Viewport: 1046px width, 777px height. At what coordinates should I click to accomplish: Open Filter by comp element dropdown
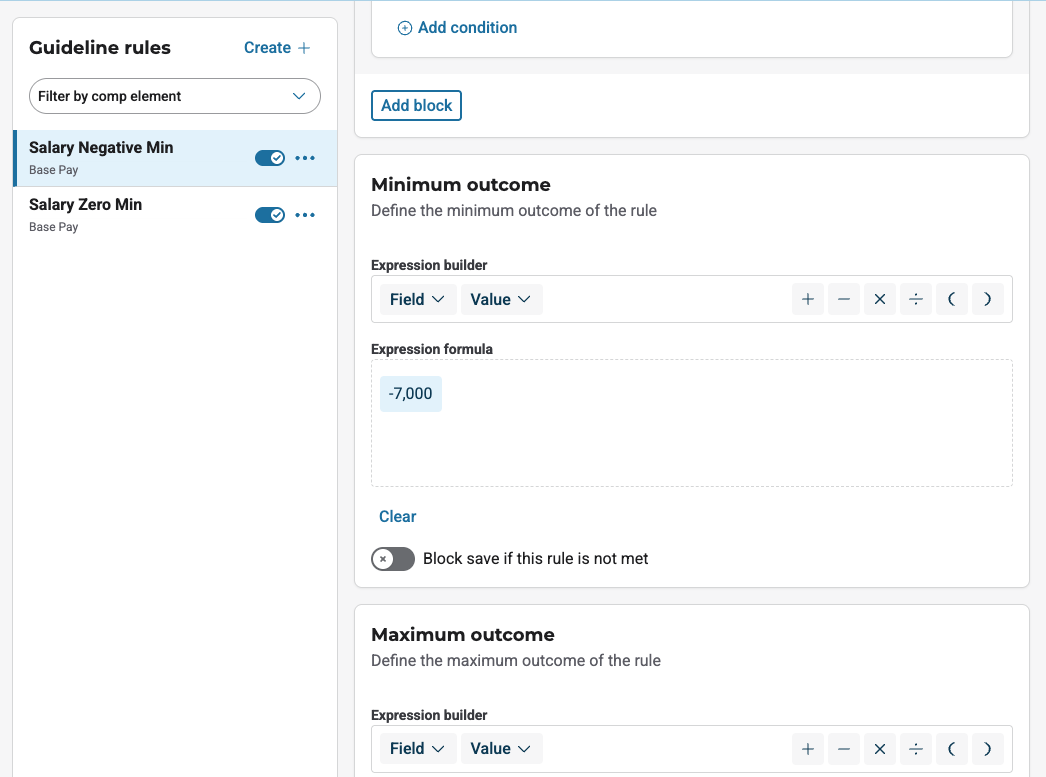point(175,96)
